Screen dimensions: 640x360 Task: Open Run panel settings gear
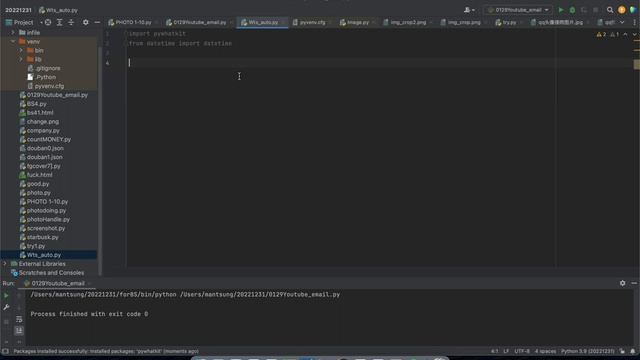coord(622,283)
